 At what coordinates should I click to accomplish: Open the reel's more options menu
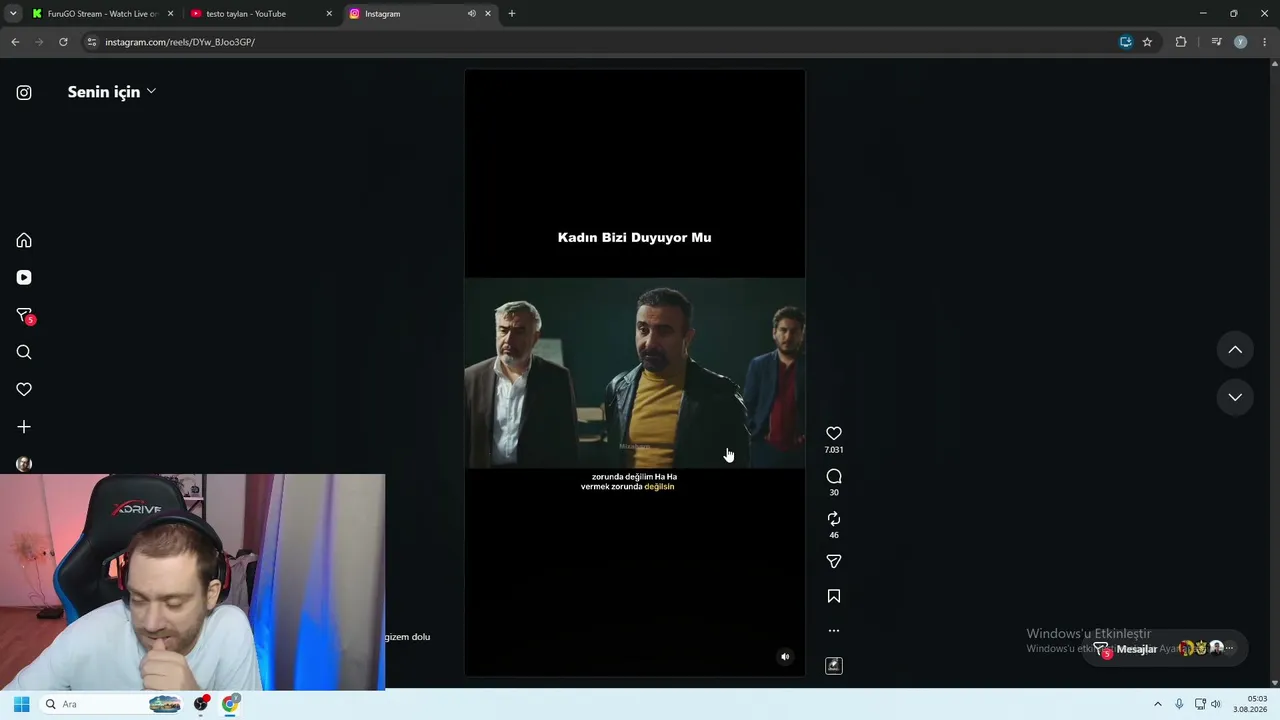(x=834, y=631)
